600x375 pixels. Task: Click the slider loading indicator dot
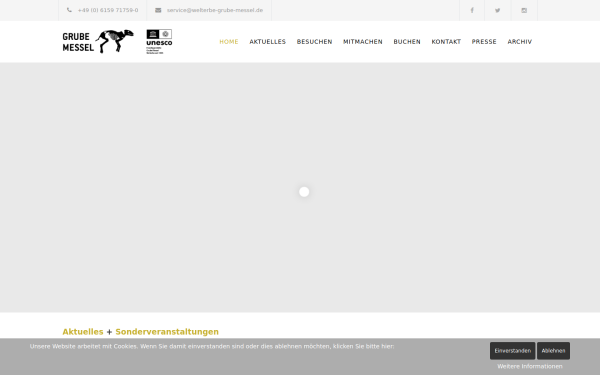(304, 192)
